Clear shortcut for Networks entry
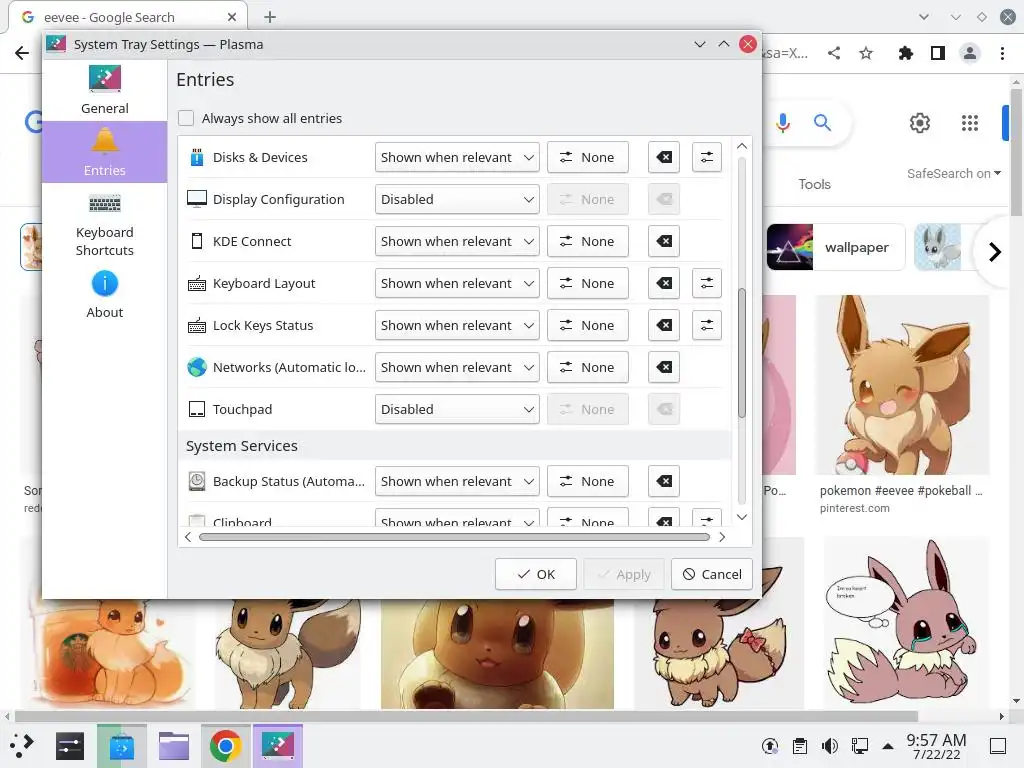This screenshot has width=1024, height=768. [x=664, y=367]
